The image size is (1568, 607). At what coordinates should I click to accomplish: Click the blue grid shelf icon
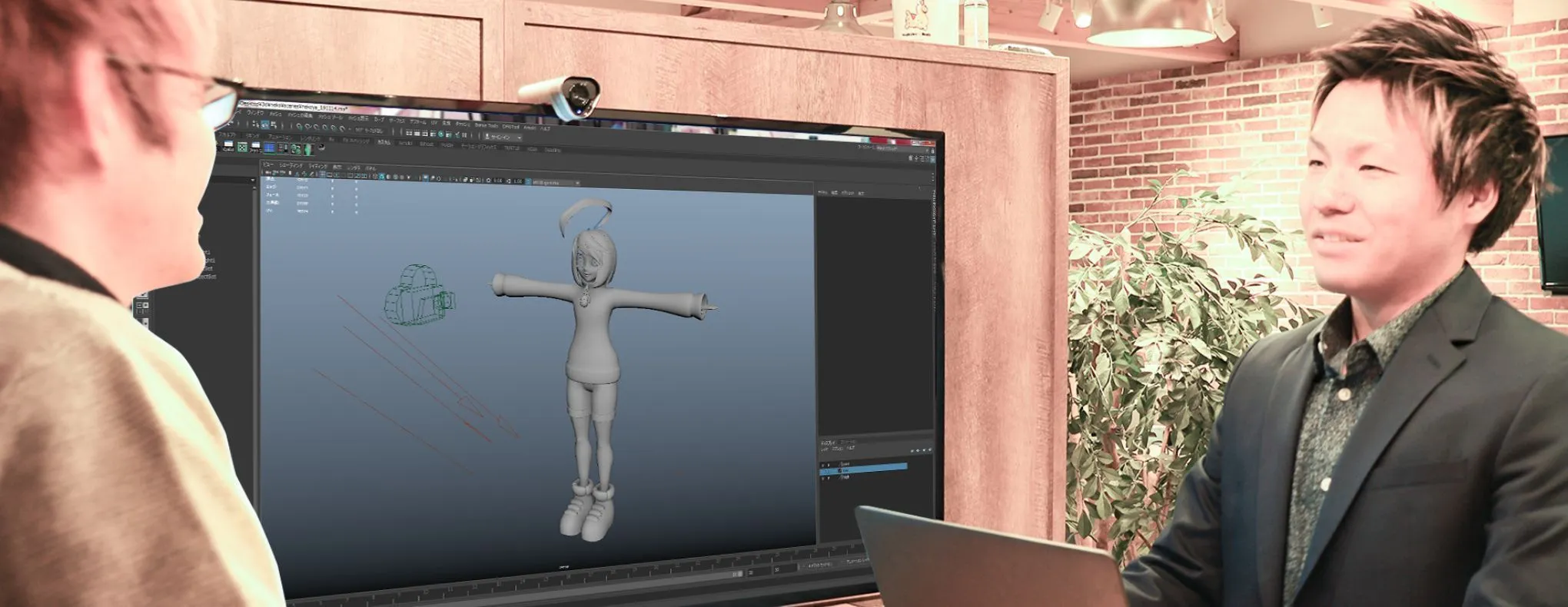270,148
